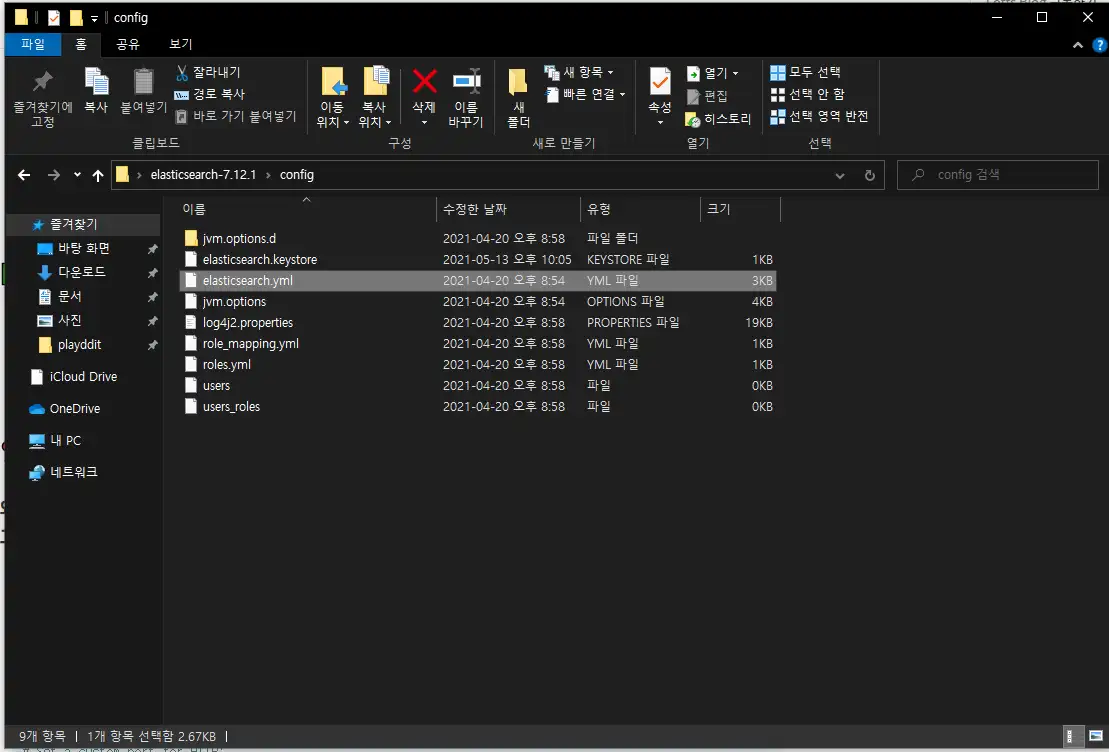Open the Easy access dropdown
The width and height of the screenshot is (1109, 752).
tap(586, 94)
